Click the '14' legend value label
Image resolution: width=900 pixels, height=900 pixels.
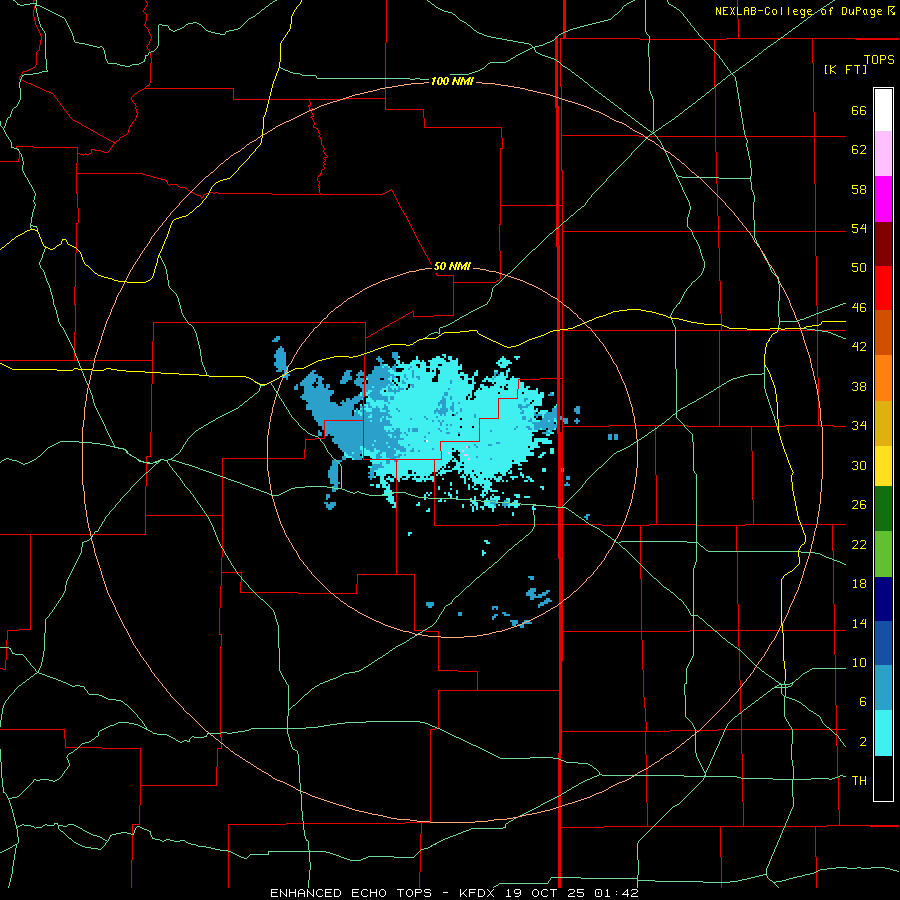click(x=859, y=623)
